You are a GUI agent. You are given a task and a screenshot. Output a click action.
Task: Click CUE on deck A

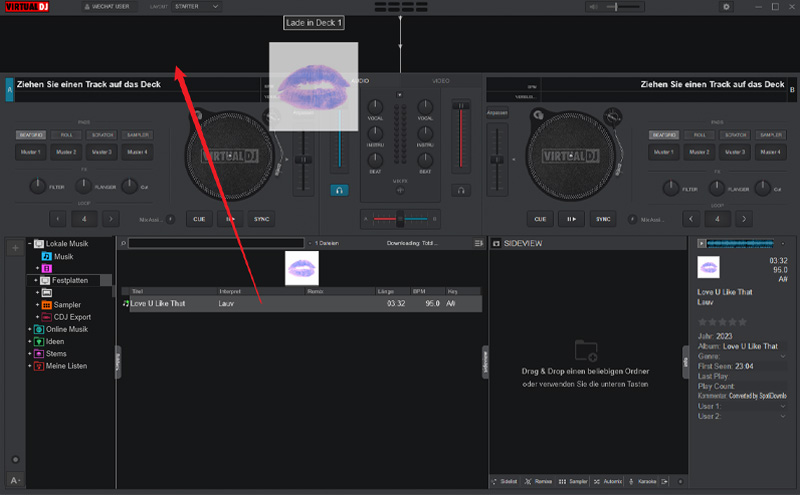pos(199,219)
